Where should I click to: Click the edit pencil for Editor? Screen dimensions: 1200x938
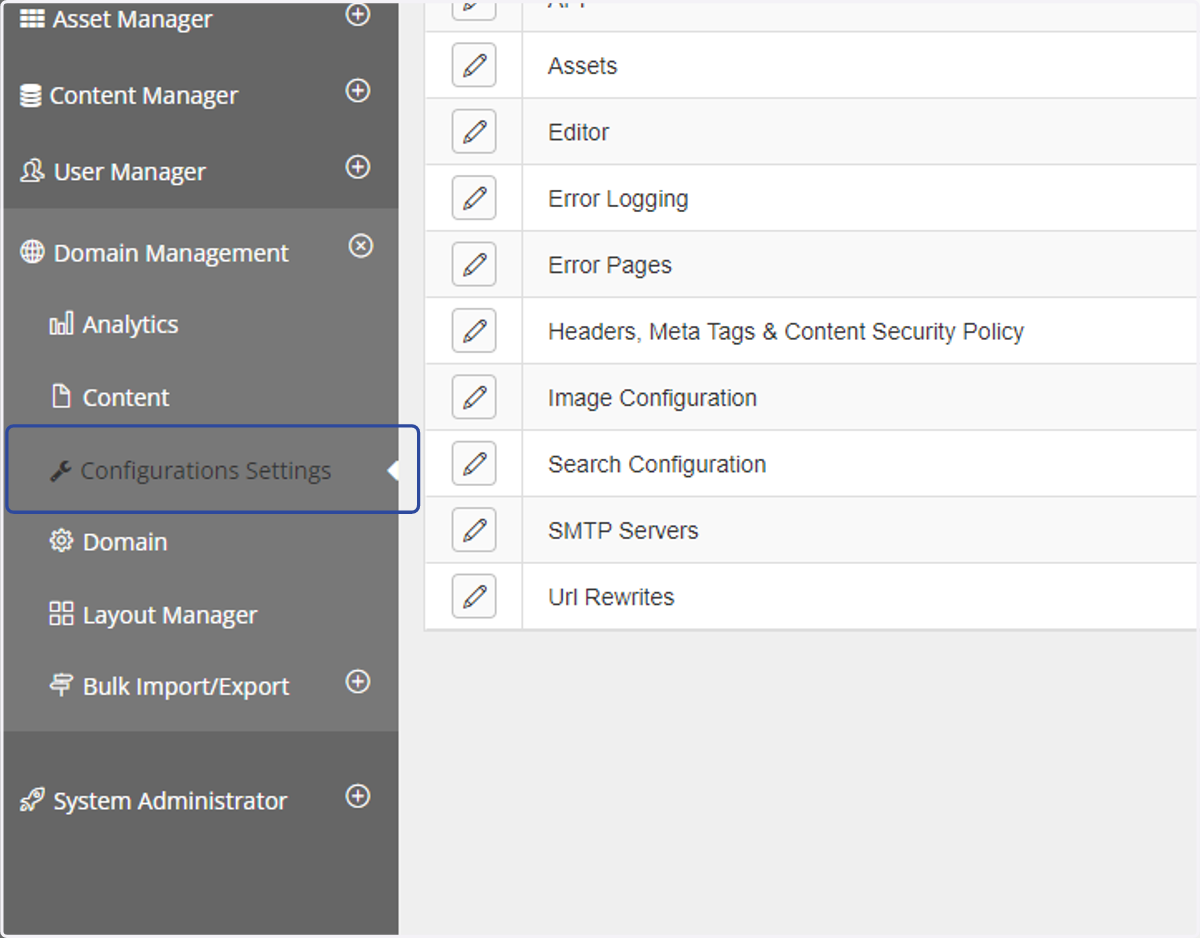tap(474, 132)
